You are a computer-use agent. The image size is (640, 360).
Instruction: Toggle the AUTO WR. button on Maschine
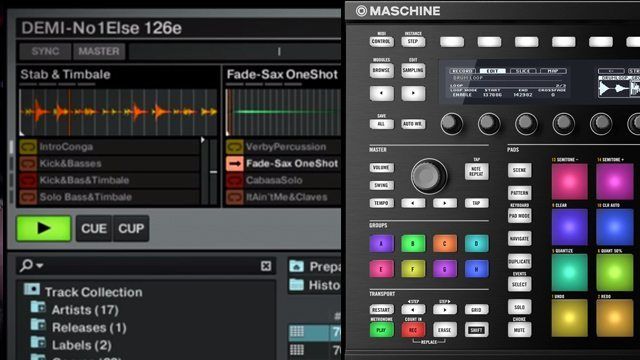pos(413,124)
